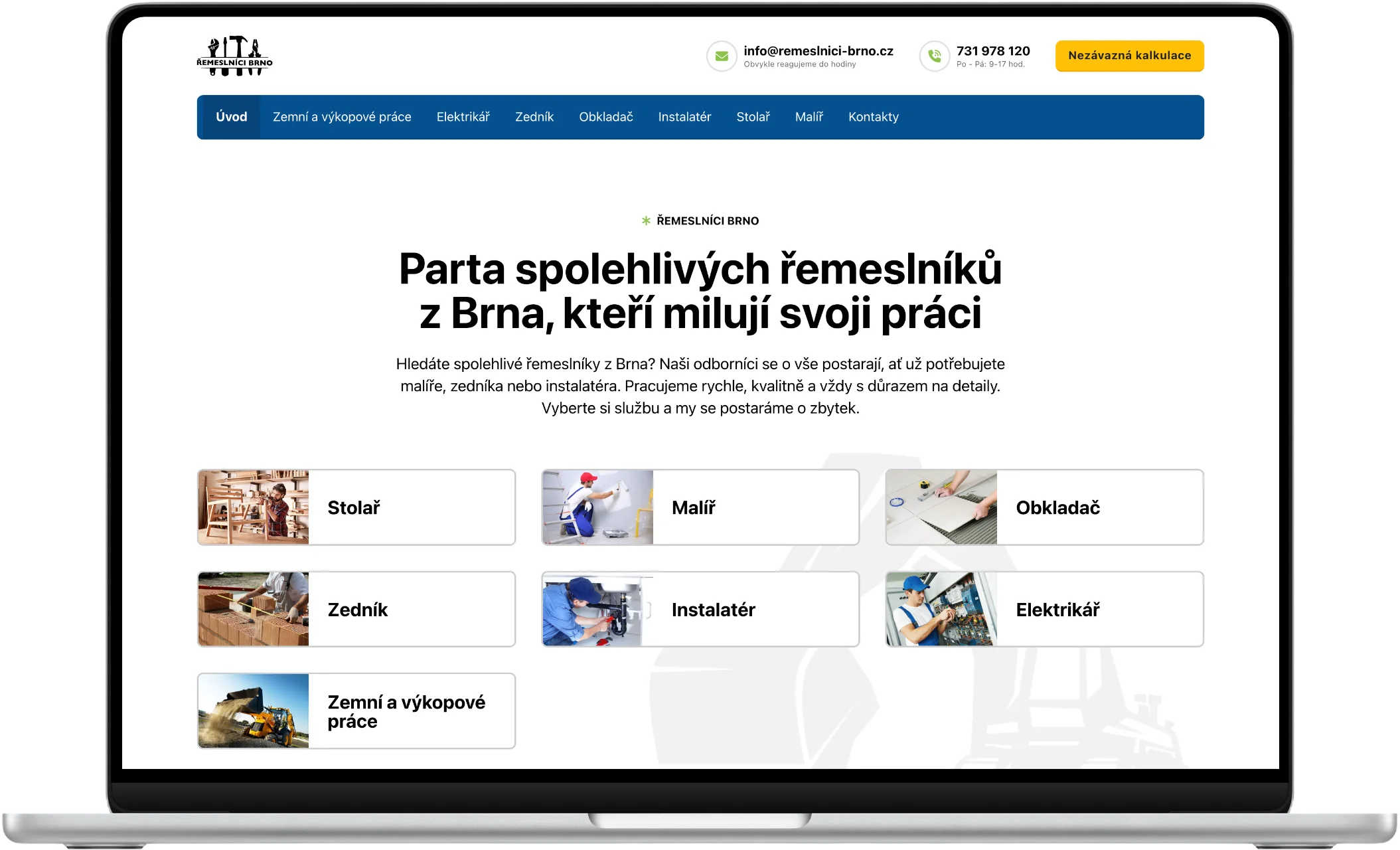
Task: Click the bricklaying photo thumbnail
Action: 254,609
